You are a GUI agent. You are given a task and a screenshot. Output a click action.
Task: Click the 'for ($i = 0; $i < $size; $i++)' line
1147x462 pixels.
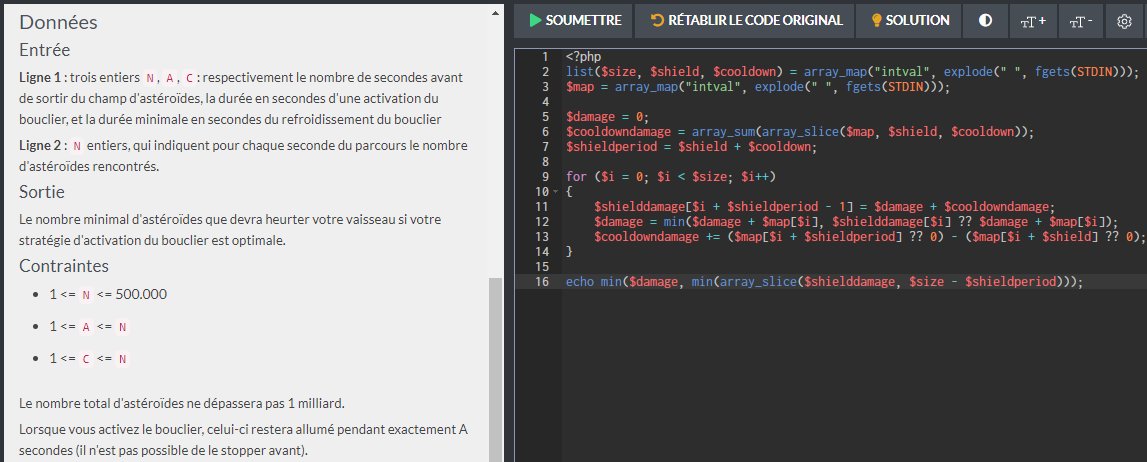click(x=670, y=176)
